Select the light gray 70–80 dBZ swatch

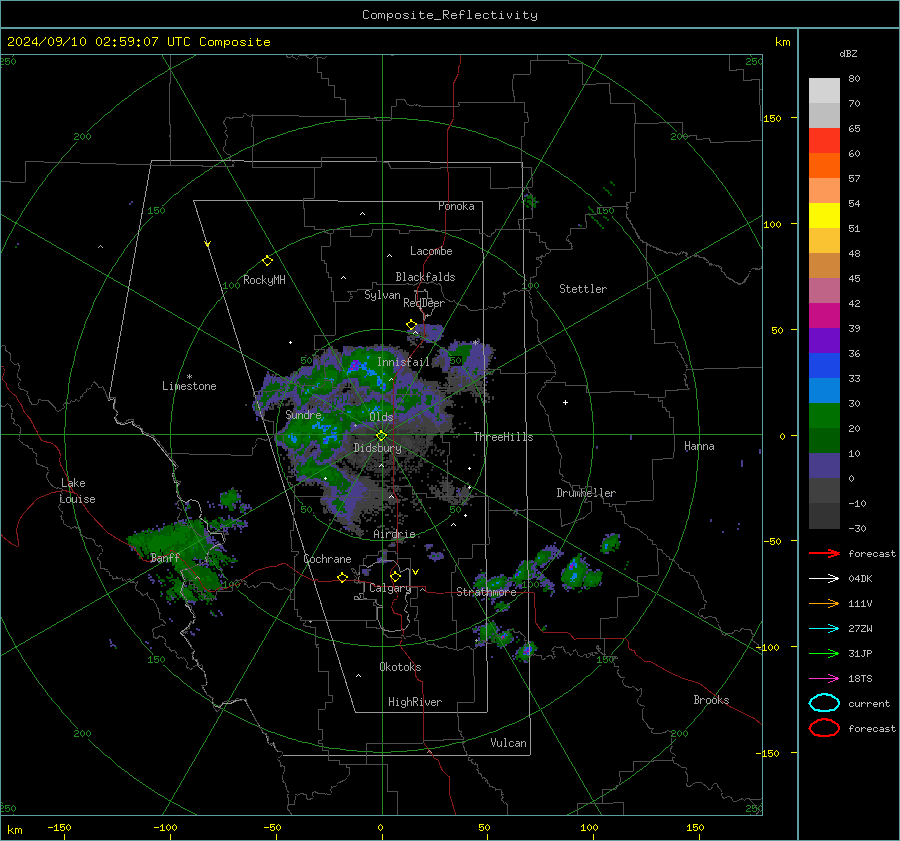click(x=824, y=91)
